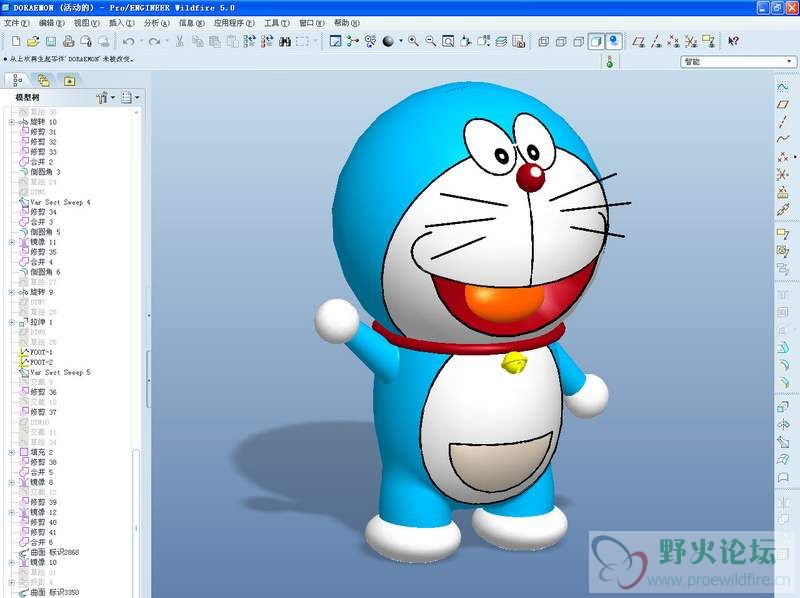Click the Print icon in toolbar
800x598 pixels.
pos(68,41)
